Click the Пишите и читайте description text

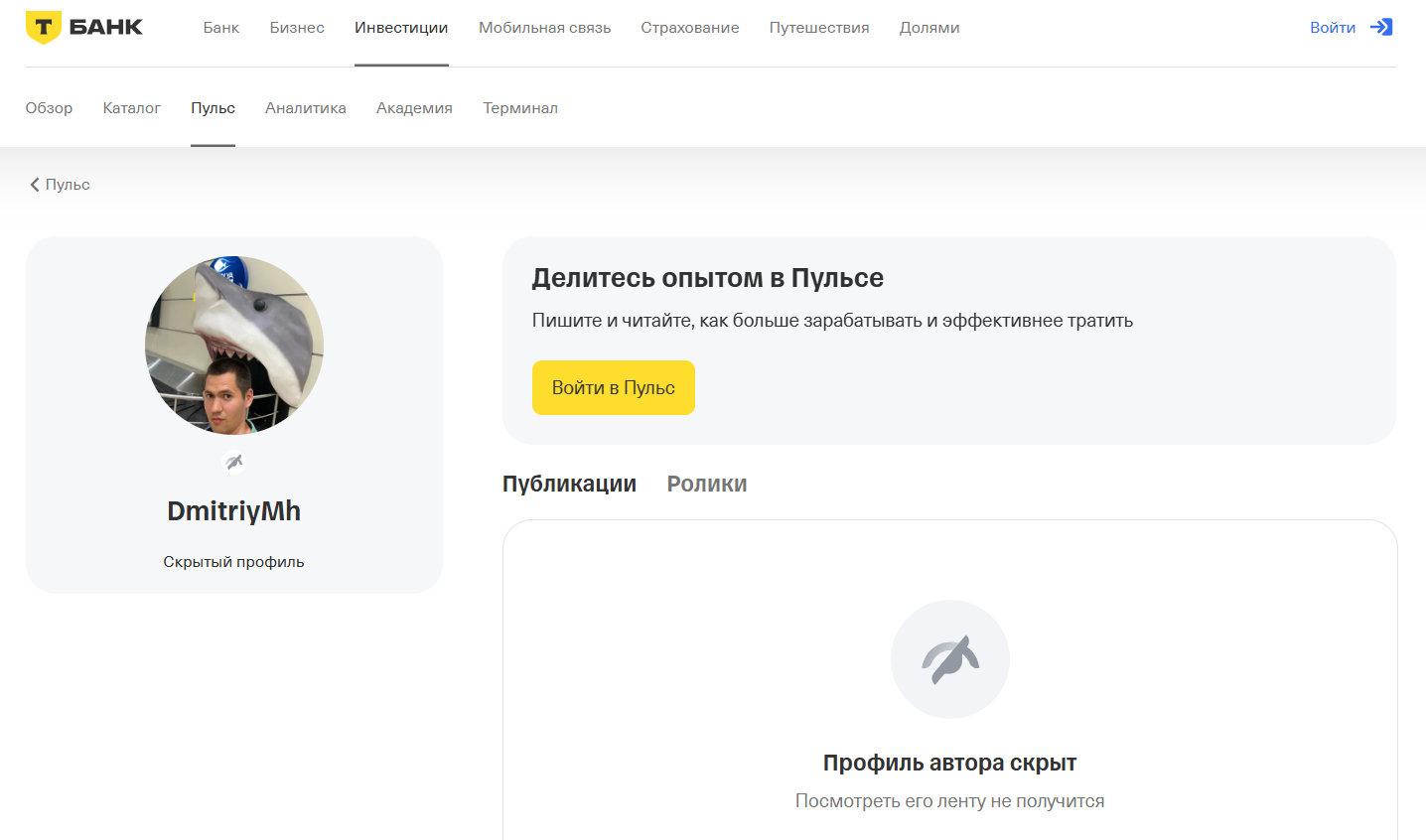pyautogui.click(x=832, y=321)
